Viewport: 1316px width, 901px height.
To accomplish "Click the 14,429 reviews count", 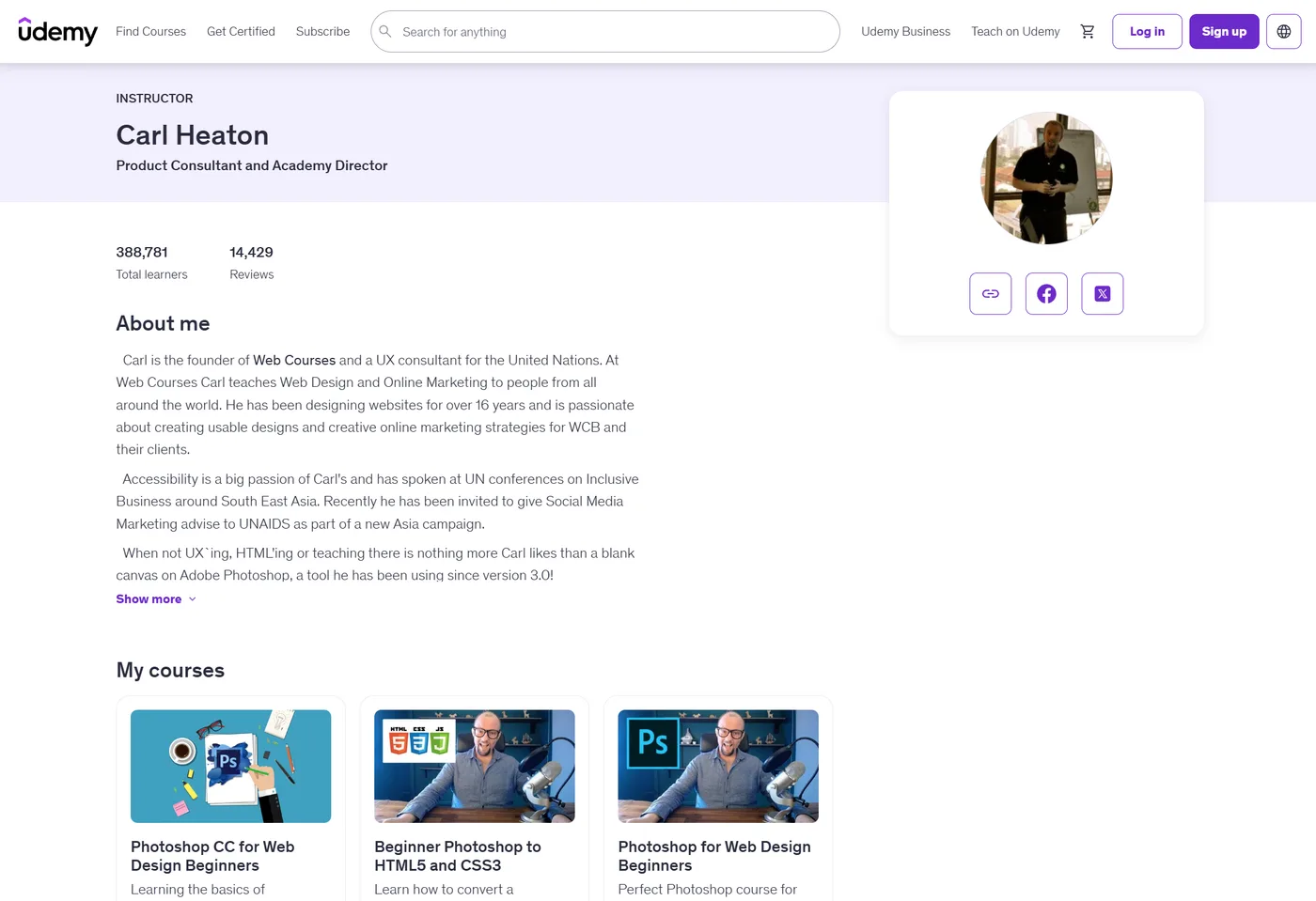I will 251,252.
